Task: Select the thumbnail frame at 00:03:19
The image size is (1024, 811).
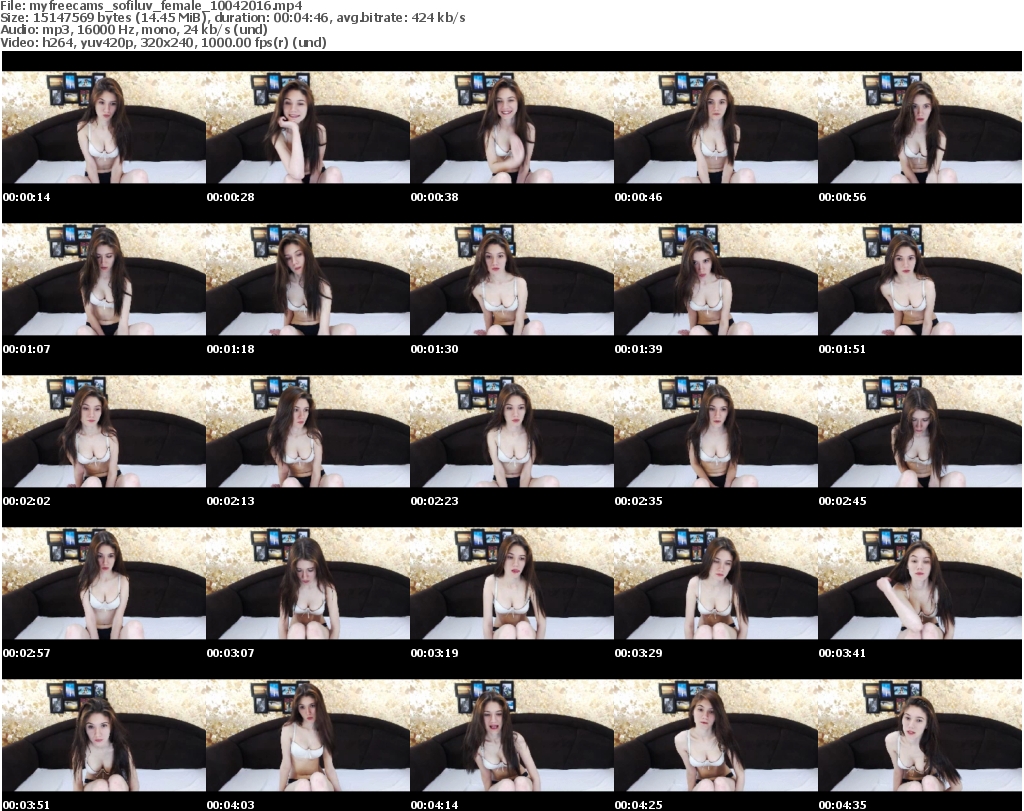Action: [512, 584]
